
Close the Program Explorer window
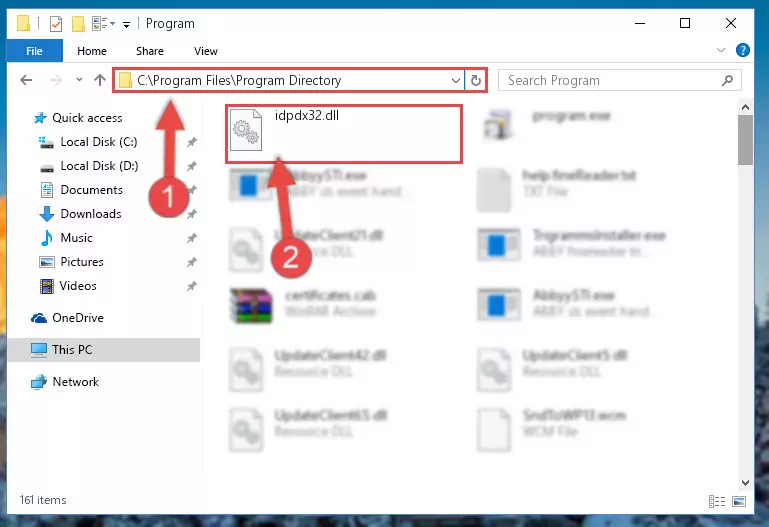coord(731,24)
